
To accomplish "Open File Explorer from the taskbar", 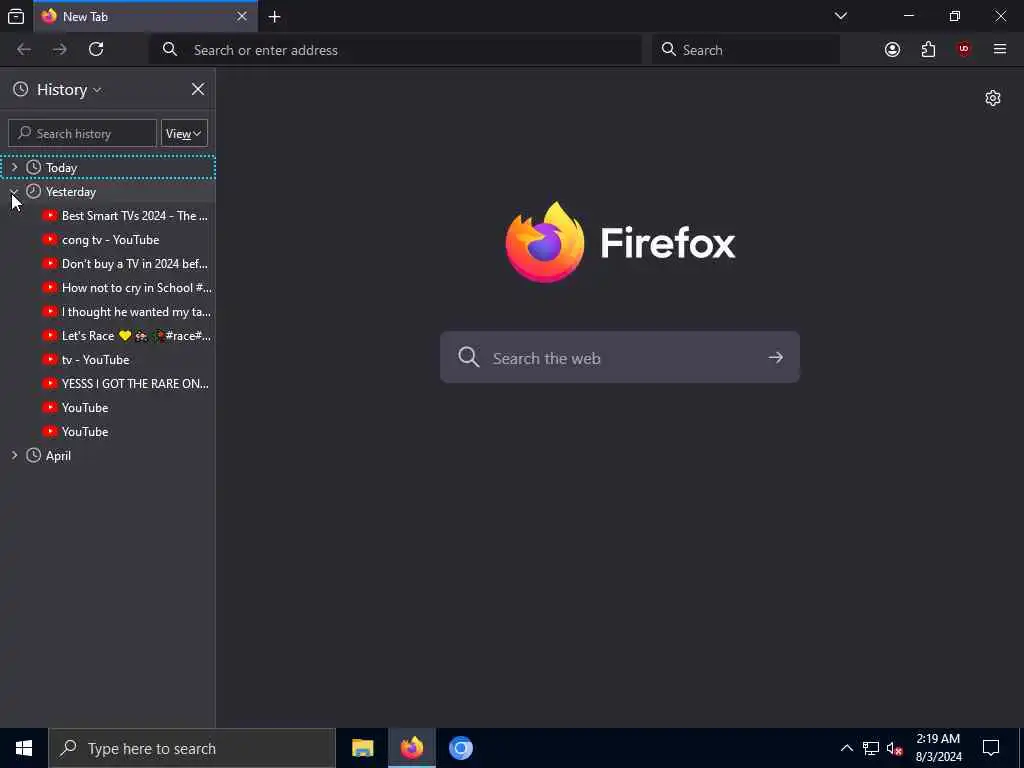I will pyautogui.click(x=362, y=748).
